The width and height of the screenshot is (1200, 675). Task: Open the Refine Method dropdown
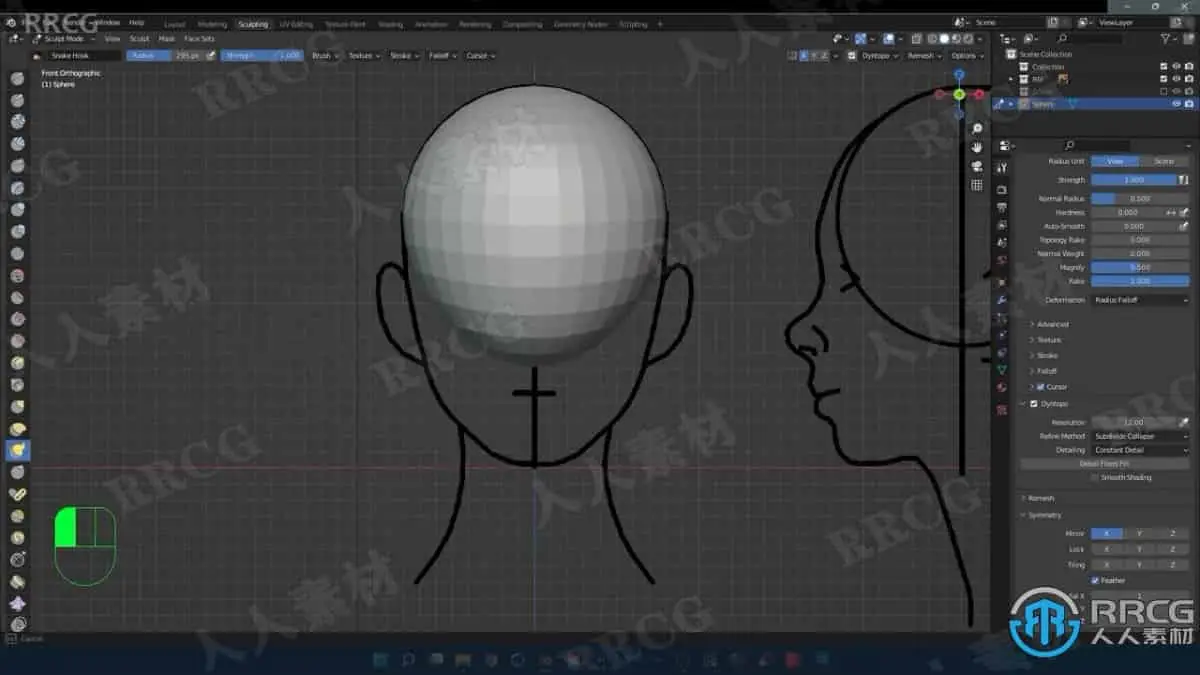[1140, 436]
